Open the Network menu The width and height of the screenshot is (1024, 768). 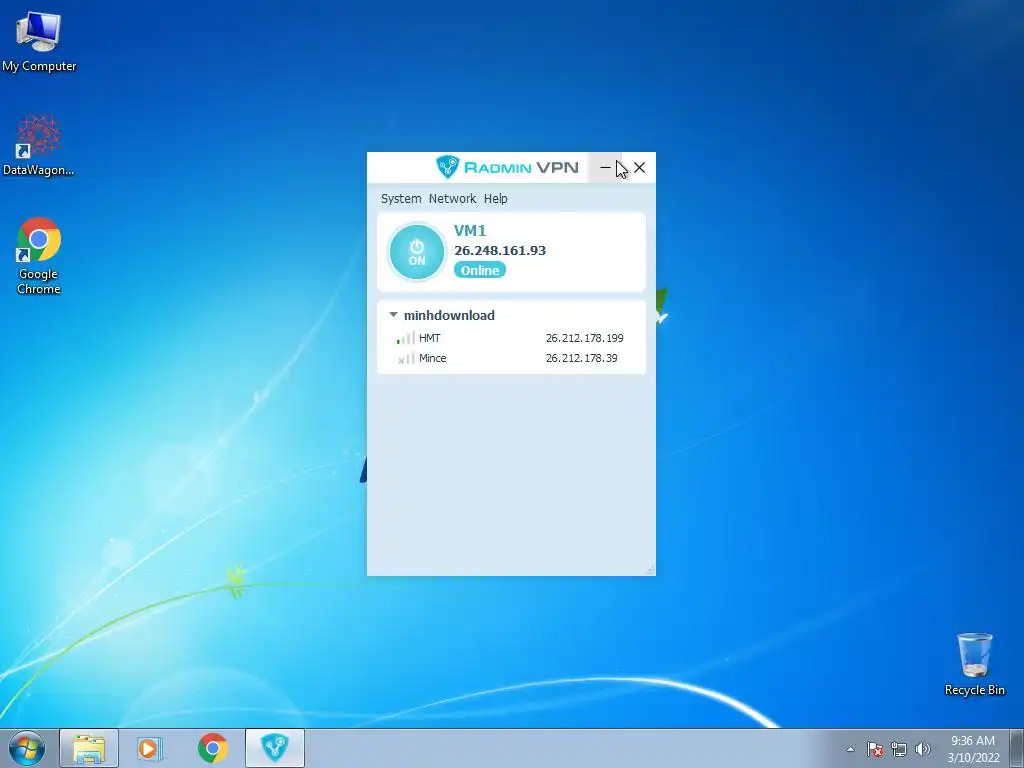pyautogui.click(x=453, y=199)
